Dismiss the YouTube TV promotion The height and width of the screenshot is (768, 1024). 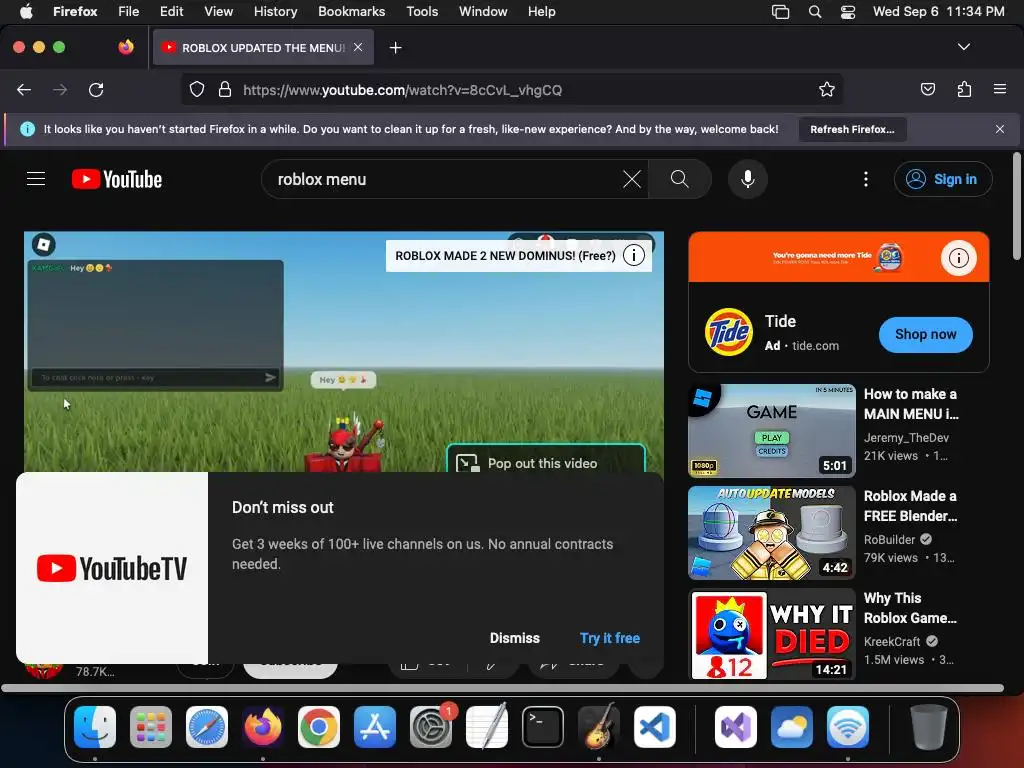pyautogui.click(x=515, y=638)
